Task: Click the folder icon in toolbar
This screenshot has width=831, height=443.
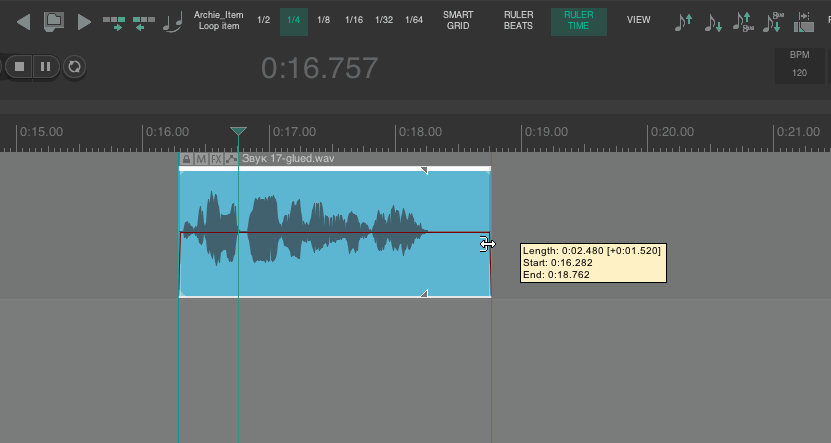Action: [54, 21]
